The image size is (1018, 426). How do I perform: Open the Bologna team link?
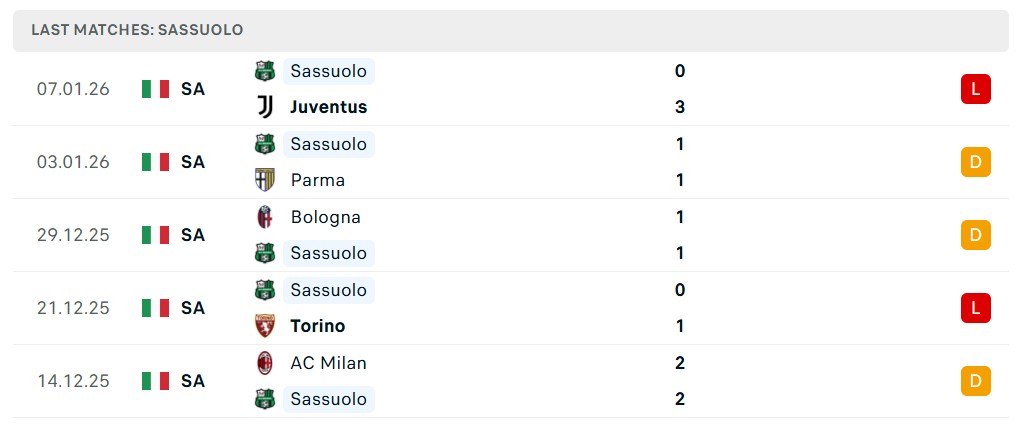point(325,217)
